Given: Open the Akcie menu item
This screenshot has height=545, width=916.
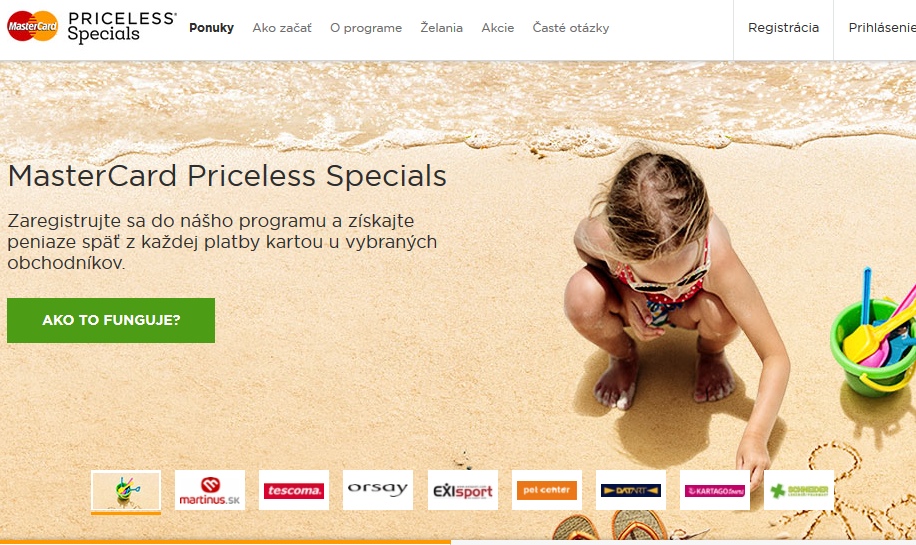Looking at the screenshot, I should click(498, 27).
